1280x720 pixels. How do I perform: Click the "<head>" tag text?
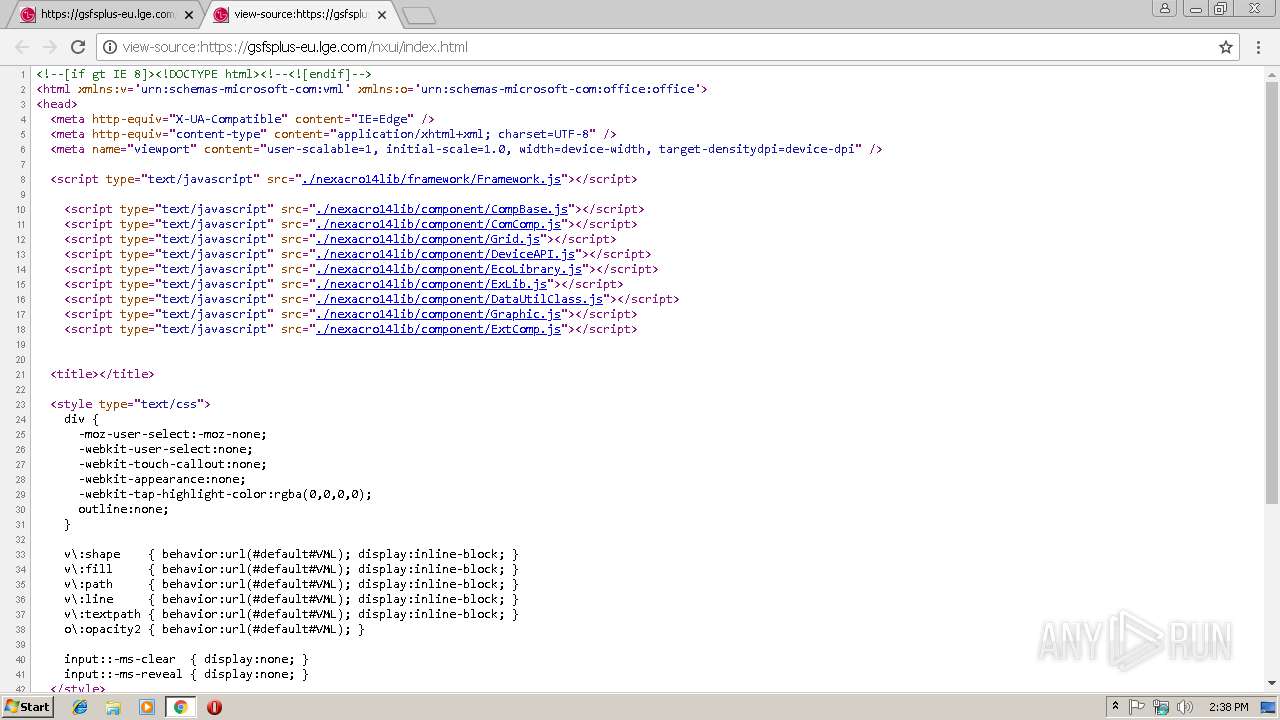pos(57,104)
